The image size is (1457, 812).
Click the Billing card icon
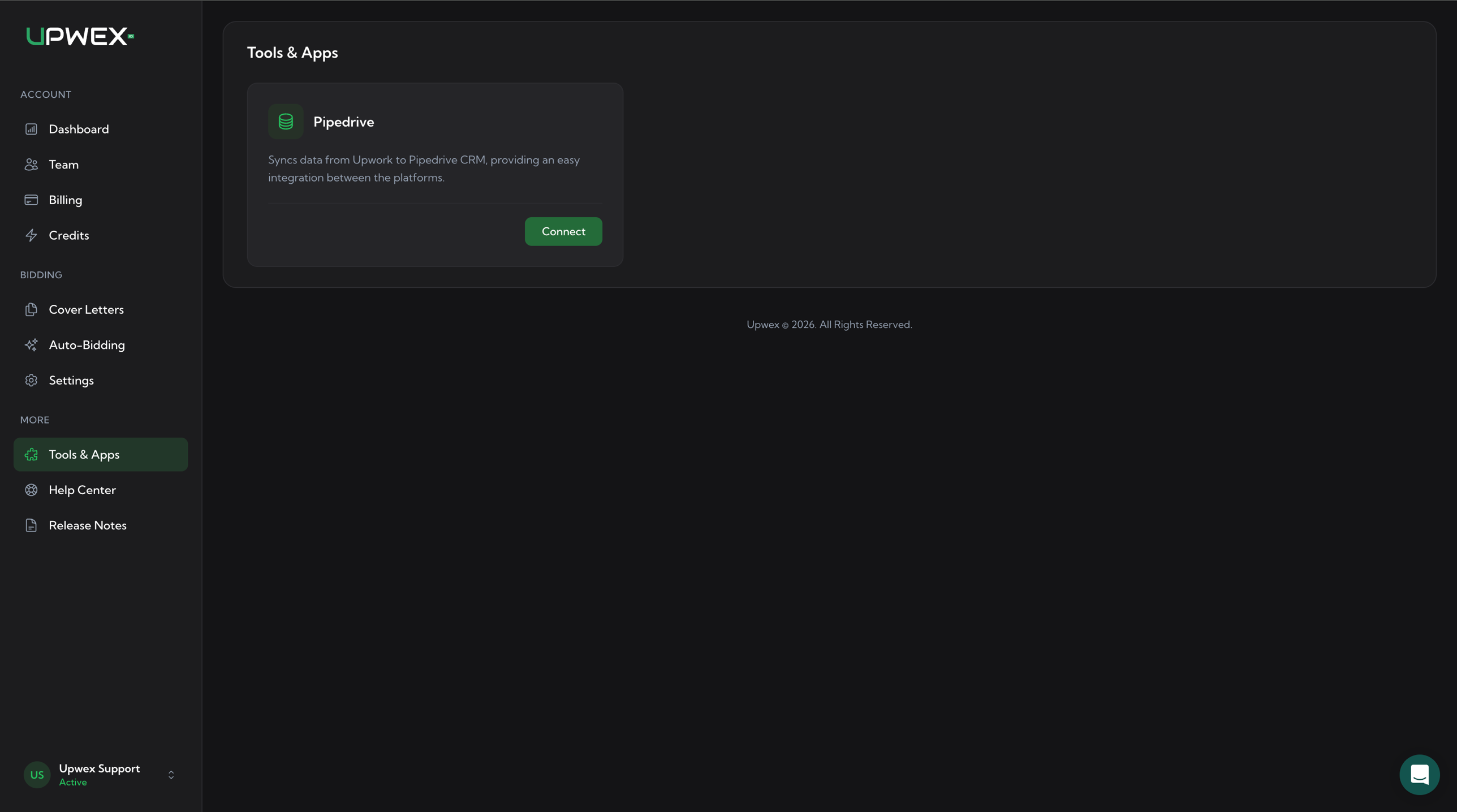point(31,200)
